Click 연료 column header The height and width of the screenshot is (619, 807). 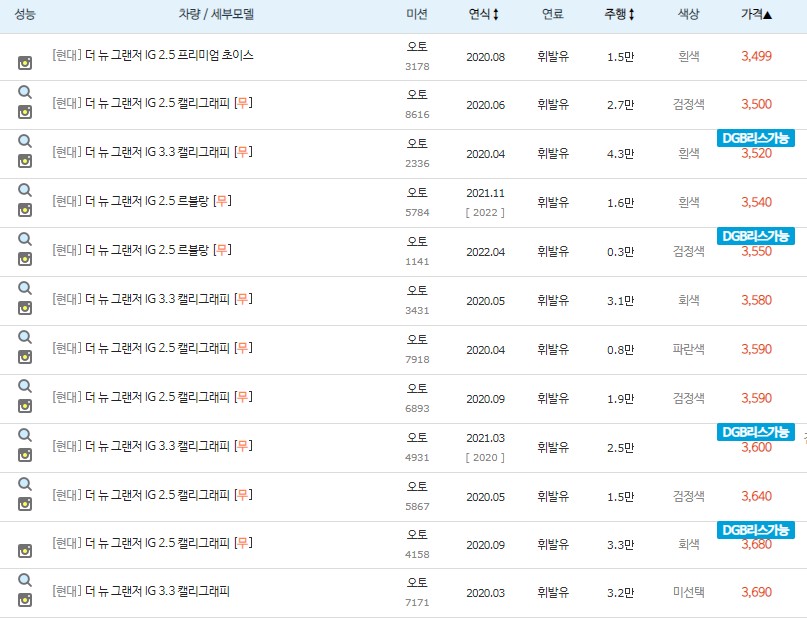tap(553, 14)
